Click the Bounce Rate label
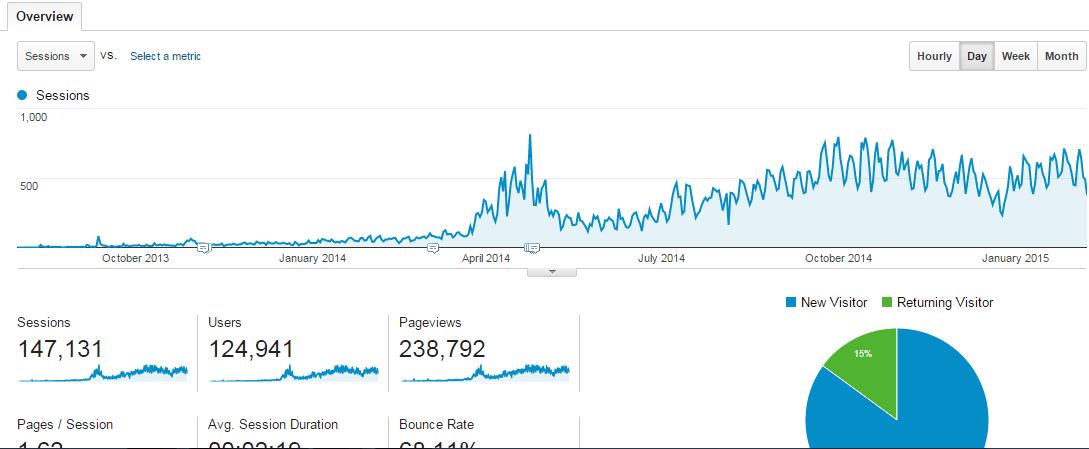Screen dimensions: 1089x449 point(437,424)
